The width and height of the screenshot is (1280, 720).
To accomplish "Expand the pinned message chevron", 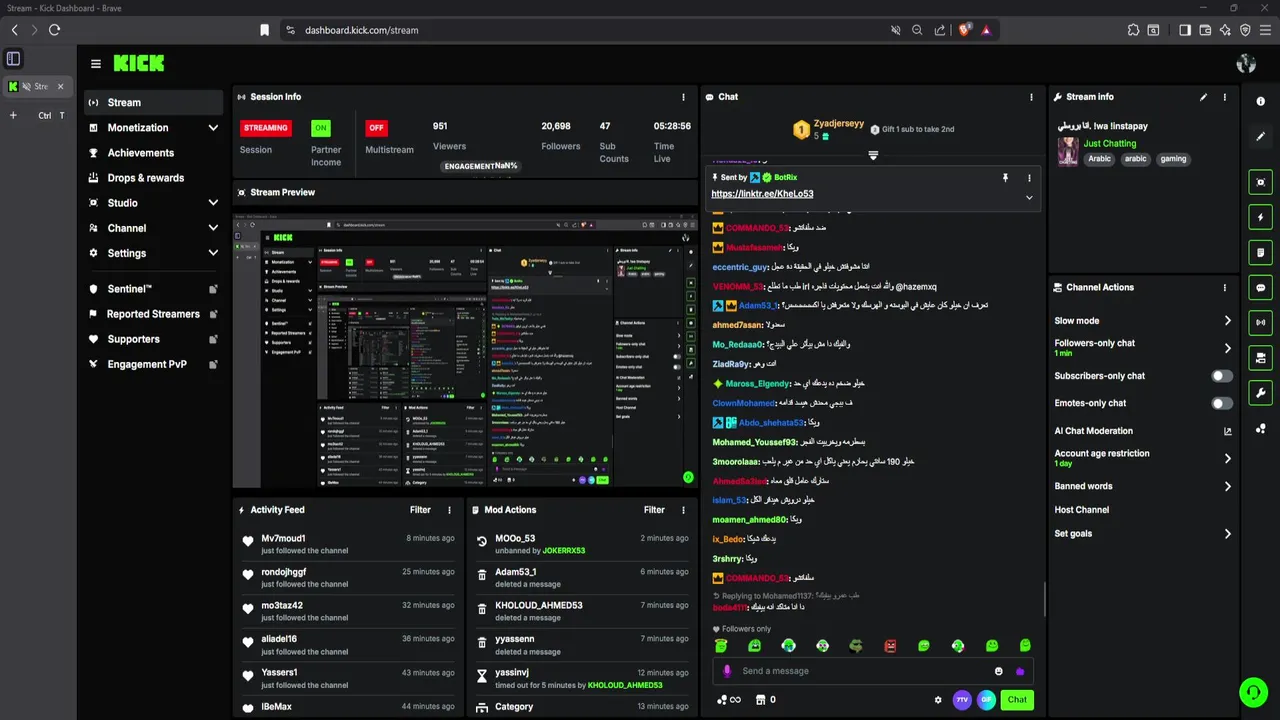I will (1029, 197).
